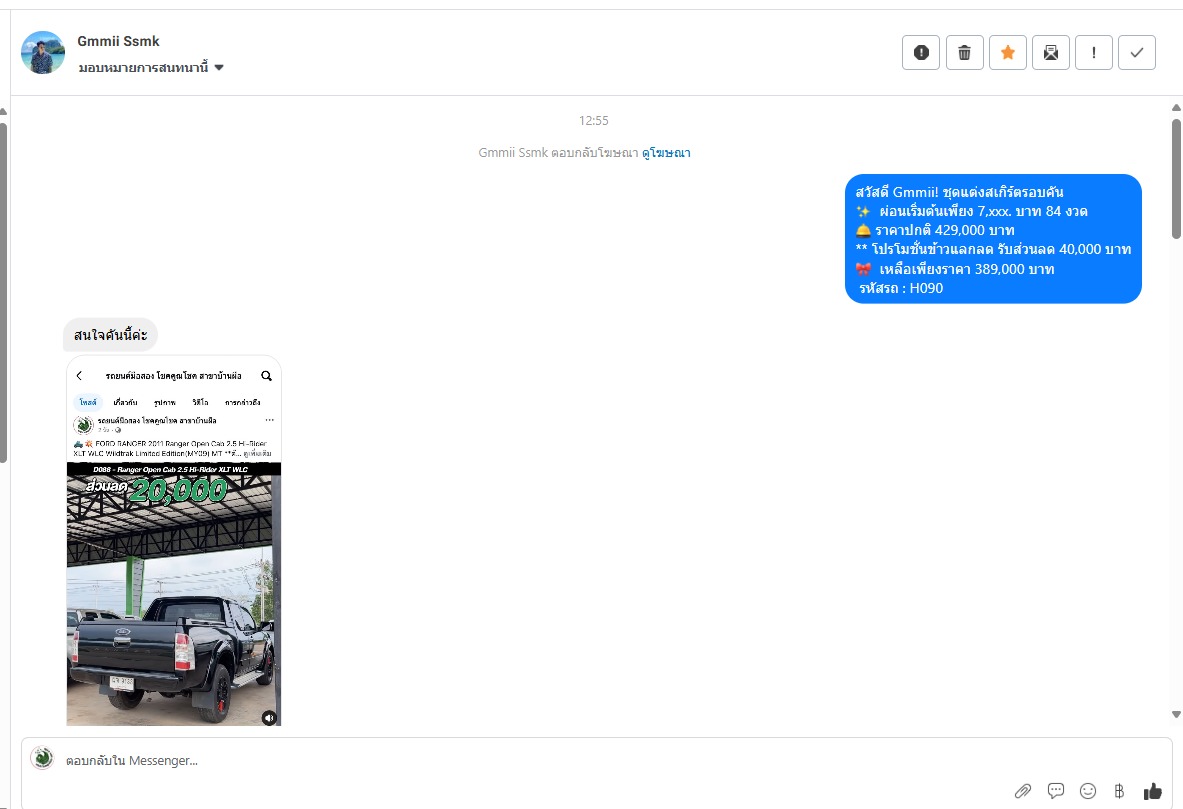Click the Gmmii Ssmk contact name

(118, 41)
